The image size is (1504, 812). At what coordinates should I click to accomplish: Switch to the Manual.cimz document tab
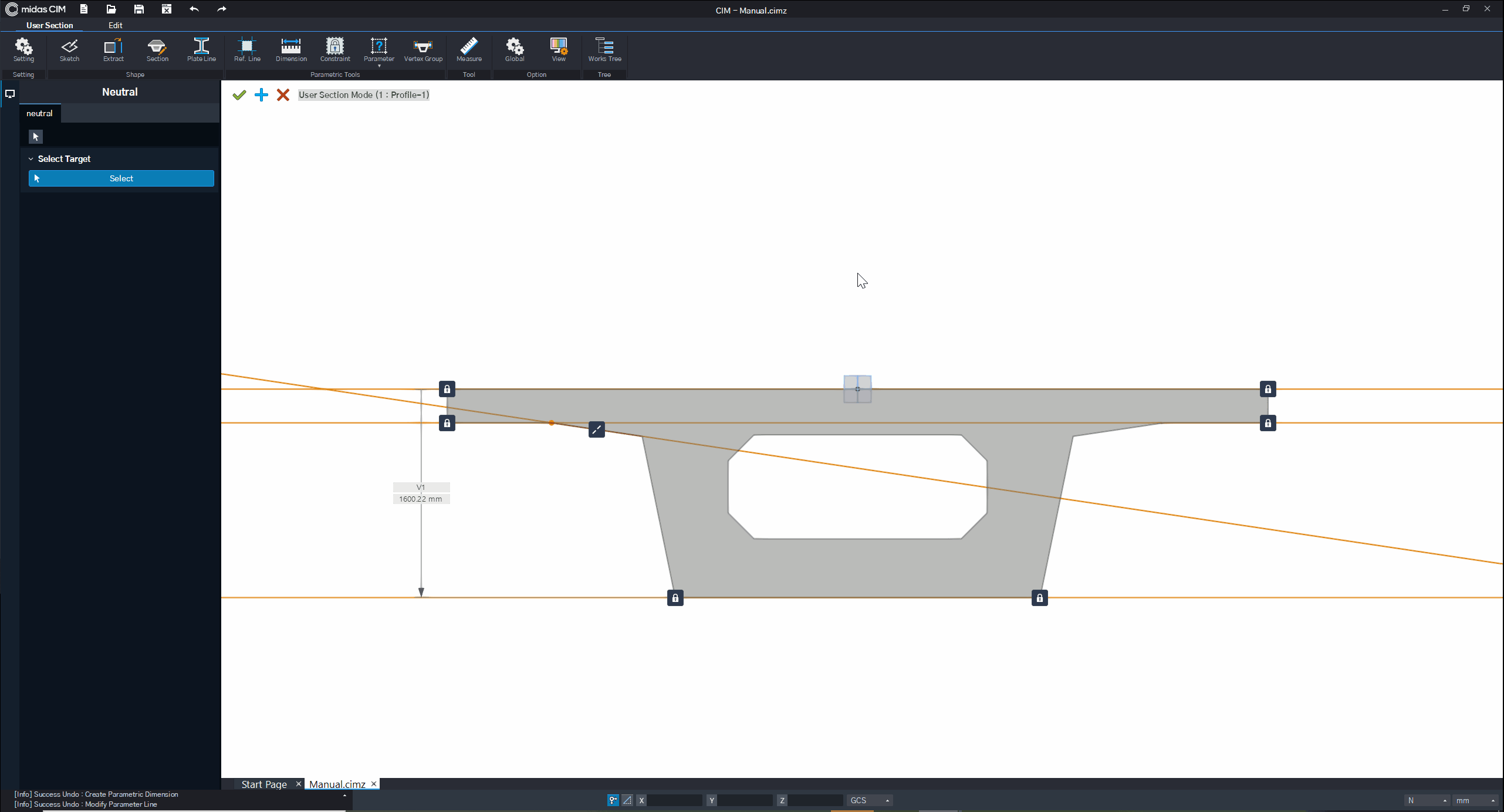coord(337,784)
